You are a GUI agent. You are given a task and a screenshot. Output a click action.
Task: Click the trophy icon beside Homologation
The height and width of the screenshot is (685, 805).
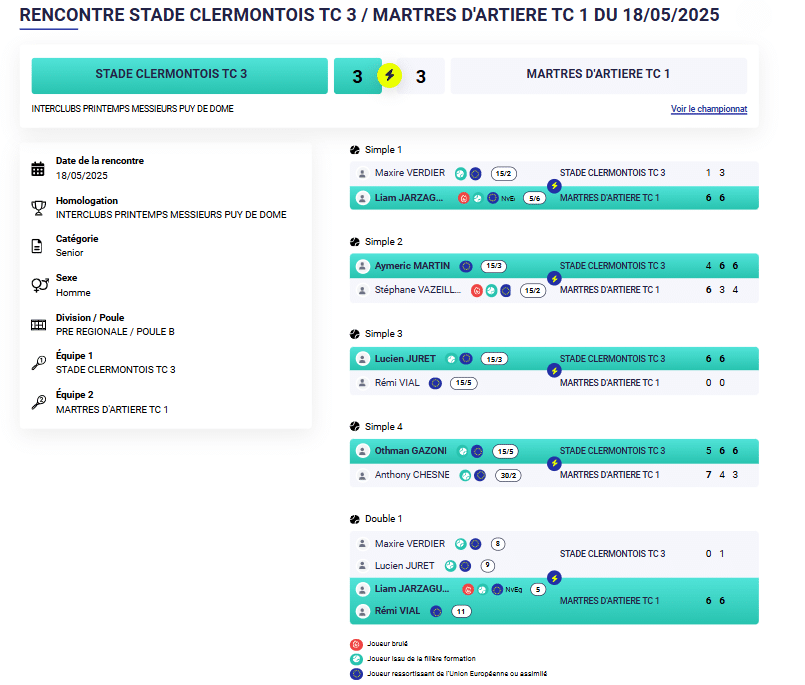pos(38,207)
